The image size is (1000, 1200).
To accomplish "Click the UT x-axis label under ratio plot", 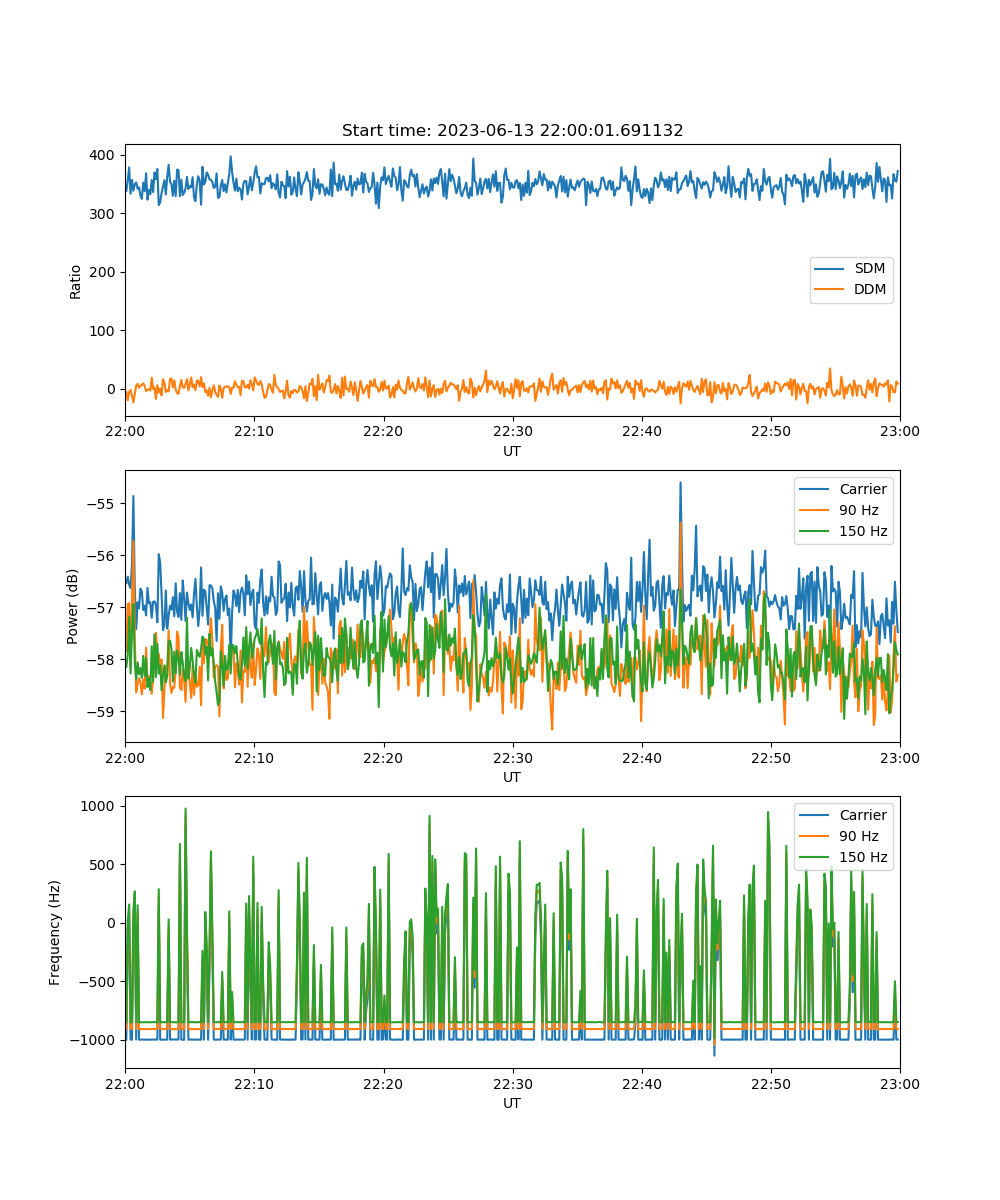I will click(x=512, y=452).
